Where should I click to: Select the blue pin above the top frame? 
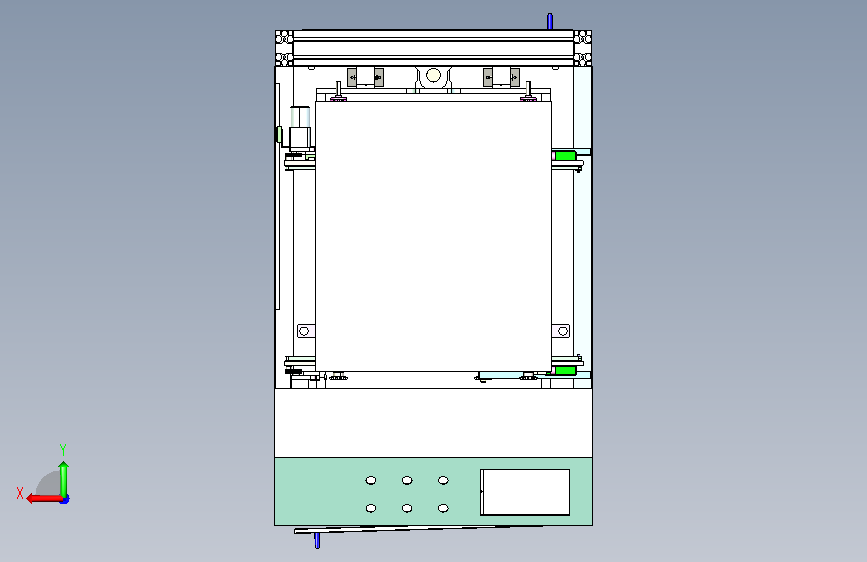pyautogui.click(x=550, y=22)
